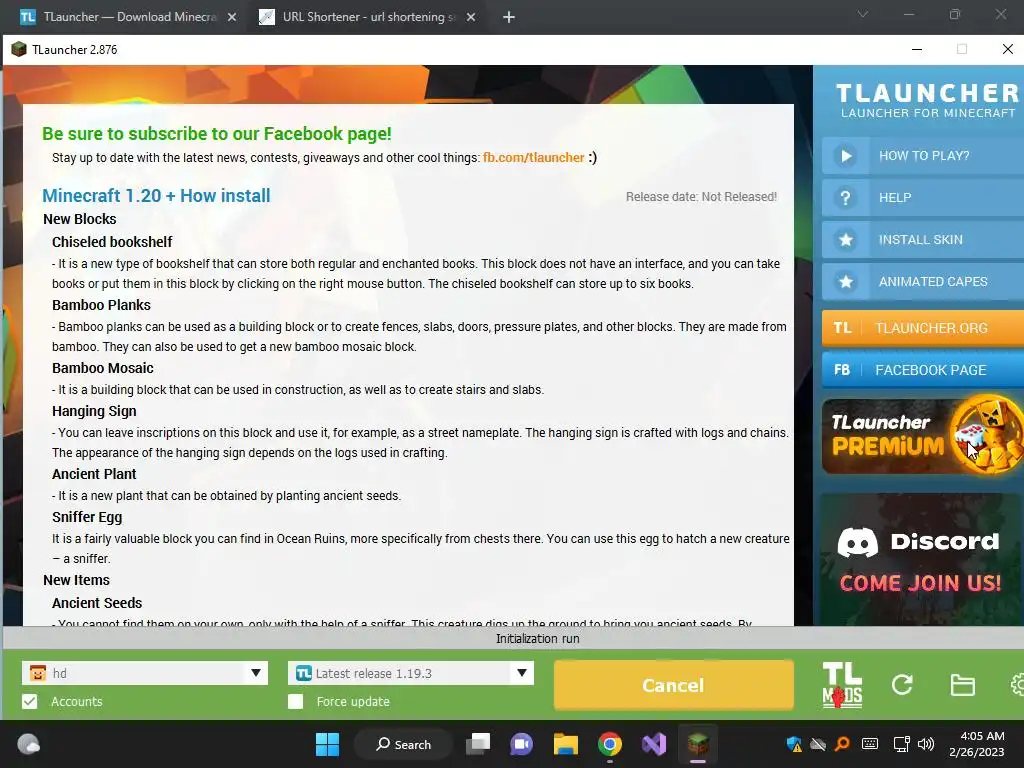Open the HELP sidebar button
The width and height of the screenshot is (1024, 768).
pyautogui.click(x=923, y=197)
